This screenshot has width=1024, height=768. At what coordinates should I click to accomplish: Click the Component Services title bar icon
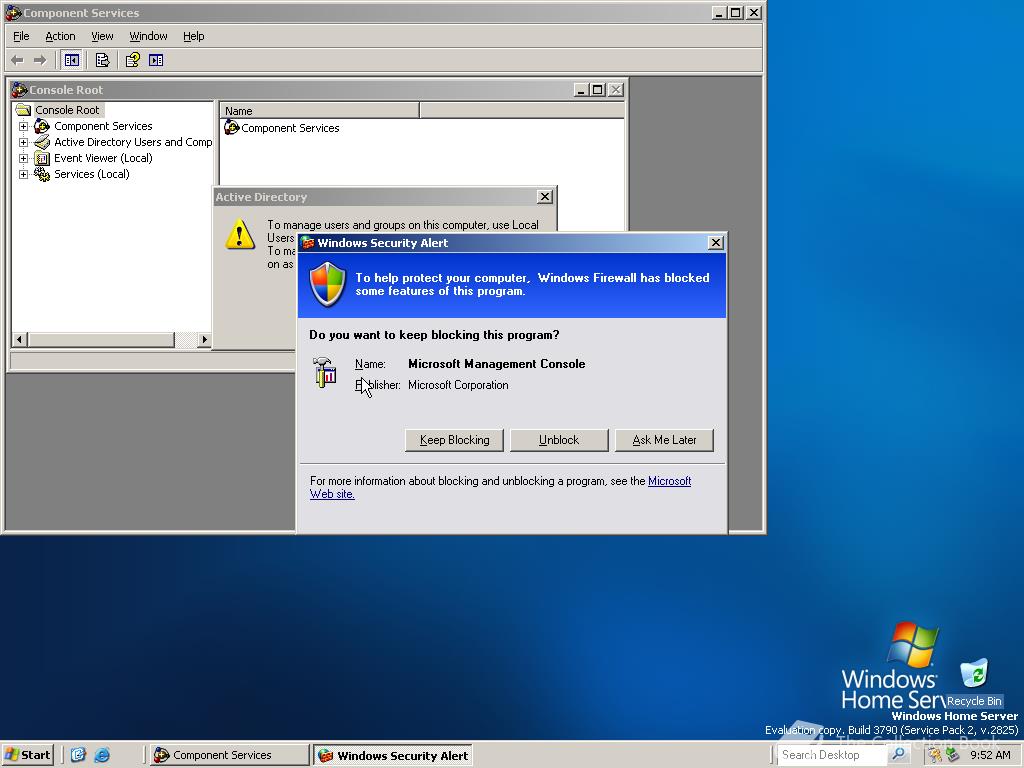[13, 12]
